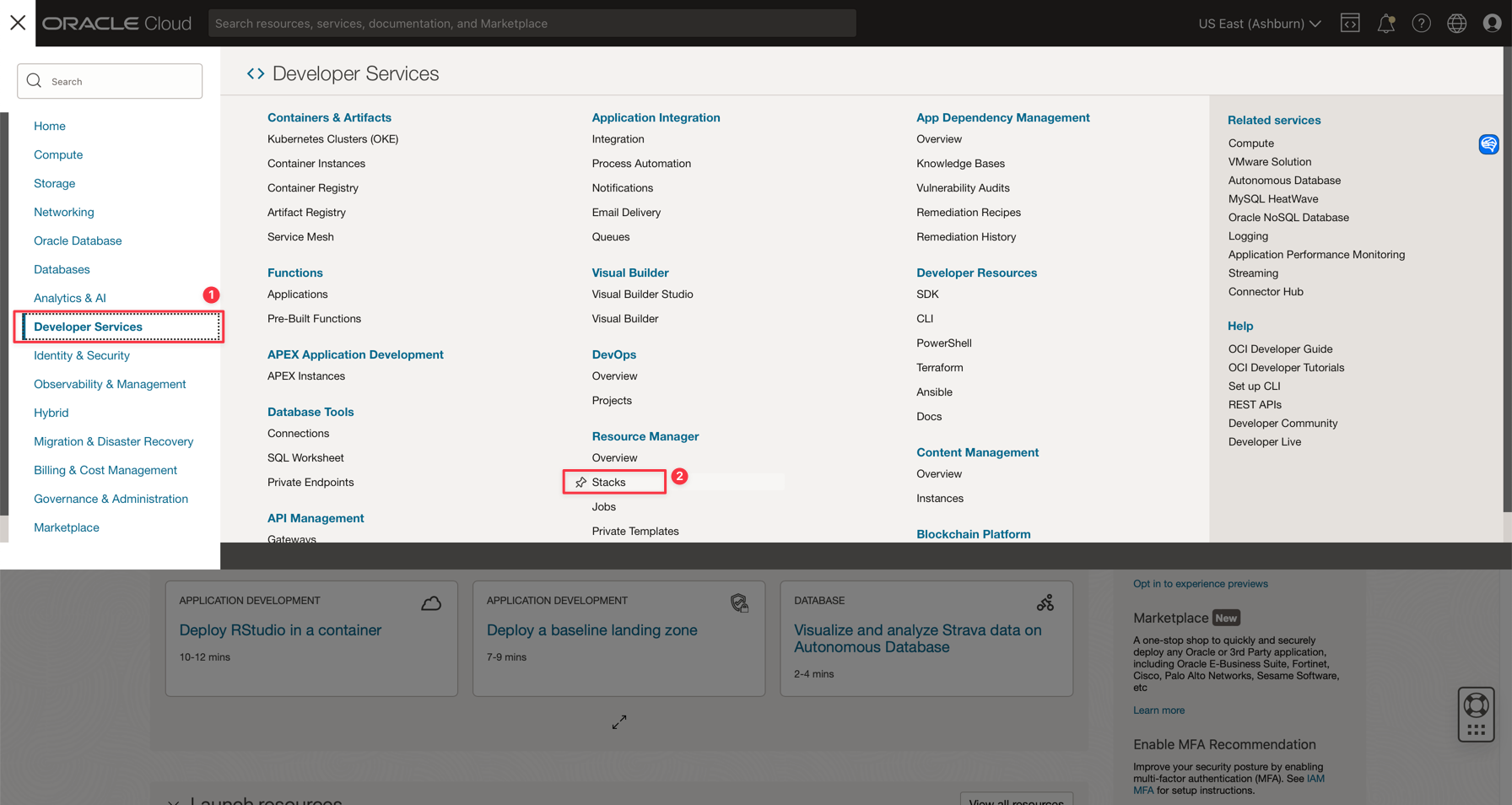The height and width of the screenshot is (805, 1512).
Task: Open DevOps Projects link
Action: (612, 401)
